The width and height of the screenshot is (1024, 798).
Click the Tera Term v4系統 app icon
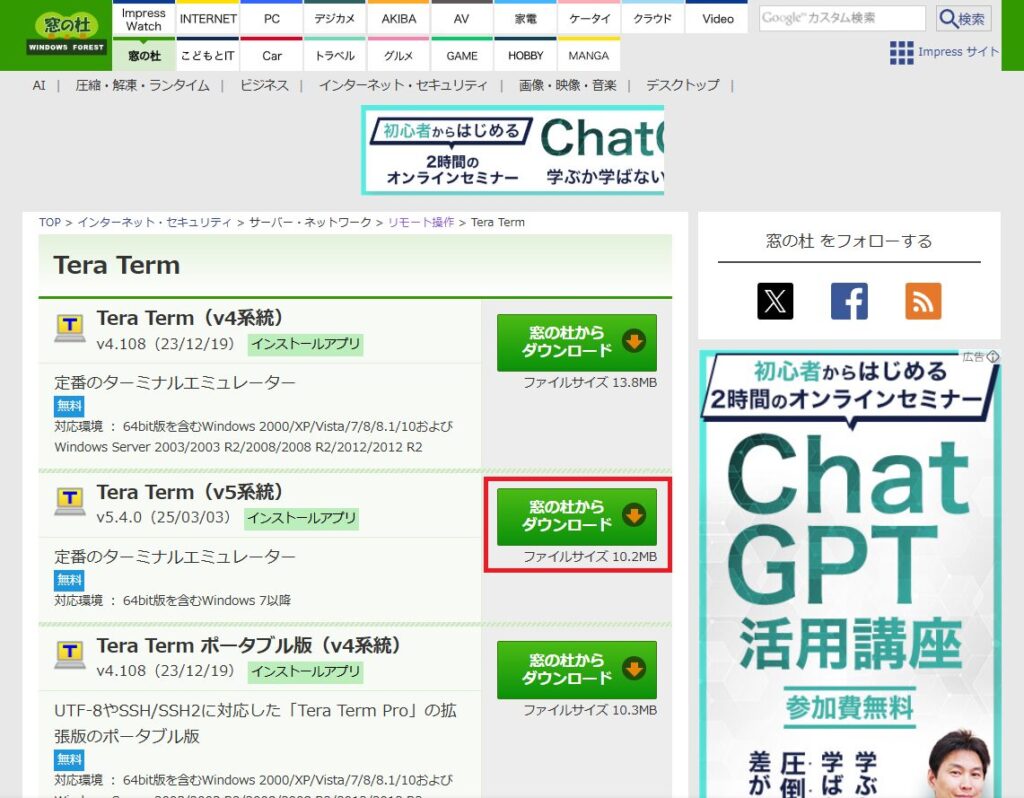click(x=70, y=328)
